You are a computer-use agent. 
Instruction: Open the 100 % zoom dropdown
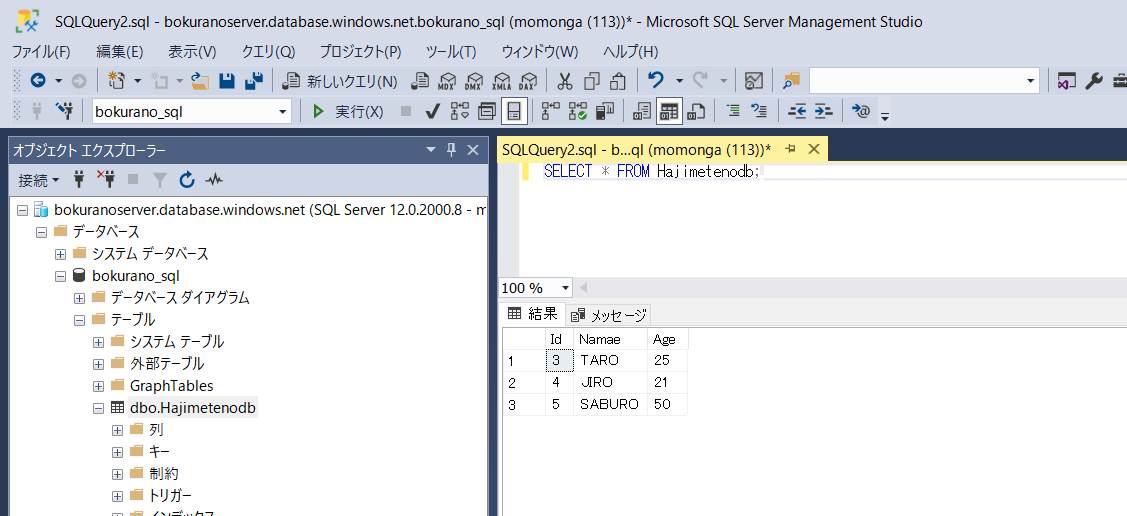point(565,288)
